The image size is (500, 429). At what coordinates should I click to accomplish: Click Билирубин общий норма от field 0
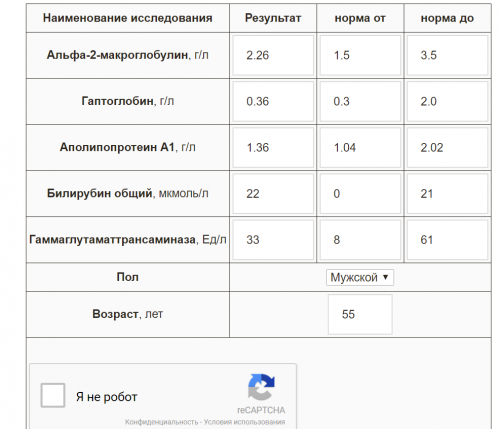(x=360, y=194)
